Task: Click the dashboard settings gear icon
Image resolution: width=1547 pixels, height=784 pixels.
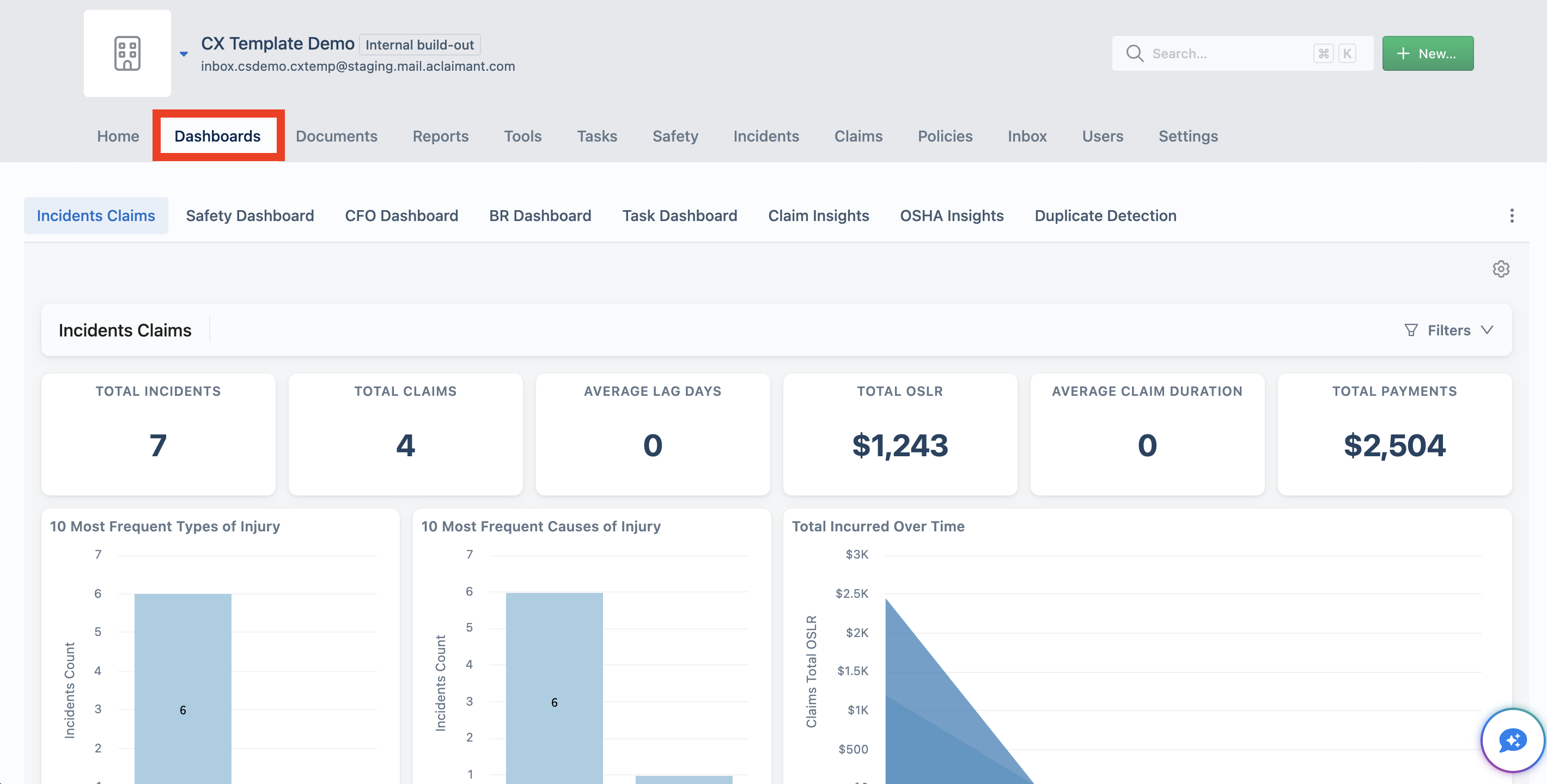Action: 1501,268
